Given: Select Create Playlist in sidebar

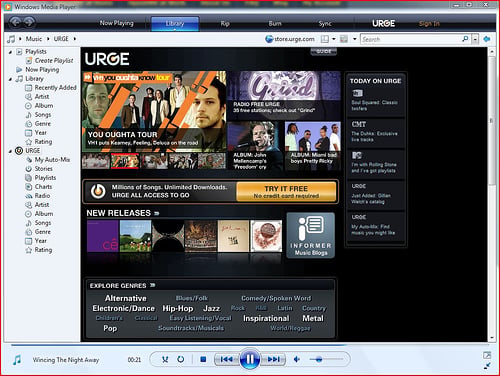Looking at the screenshot, I should click(x=54, y=60).
